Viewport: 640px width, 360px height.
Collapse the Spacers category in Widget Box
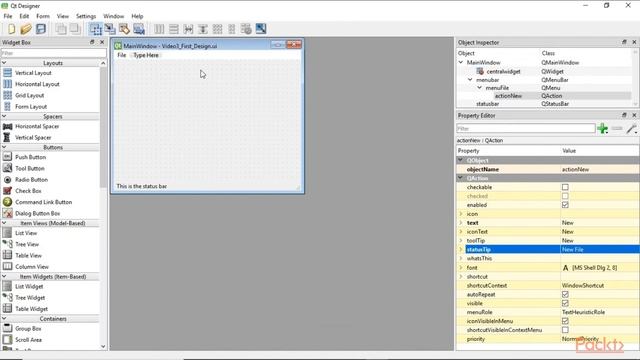click(x=4, y=116)
